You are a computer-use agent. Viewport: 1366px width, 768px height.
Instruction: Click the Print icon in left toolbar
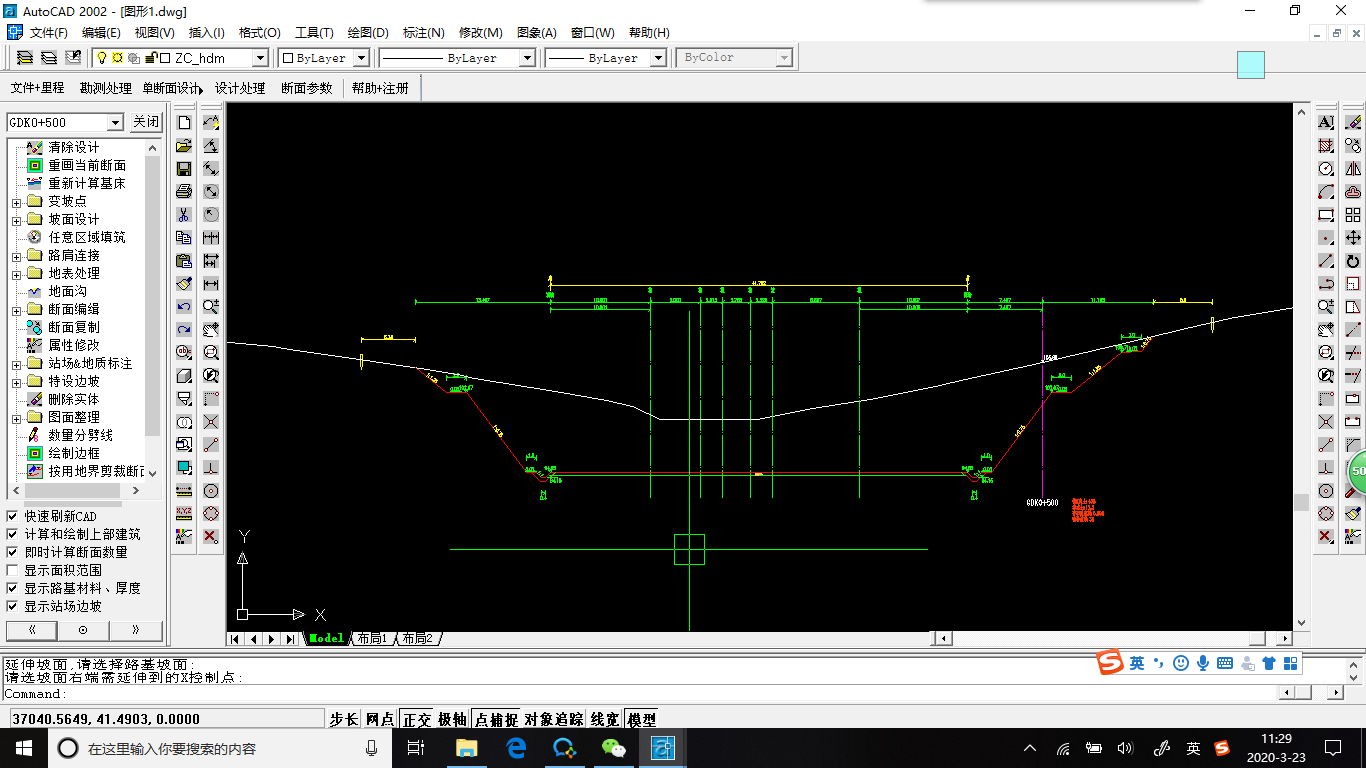pos(184,191)
